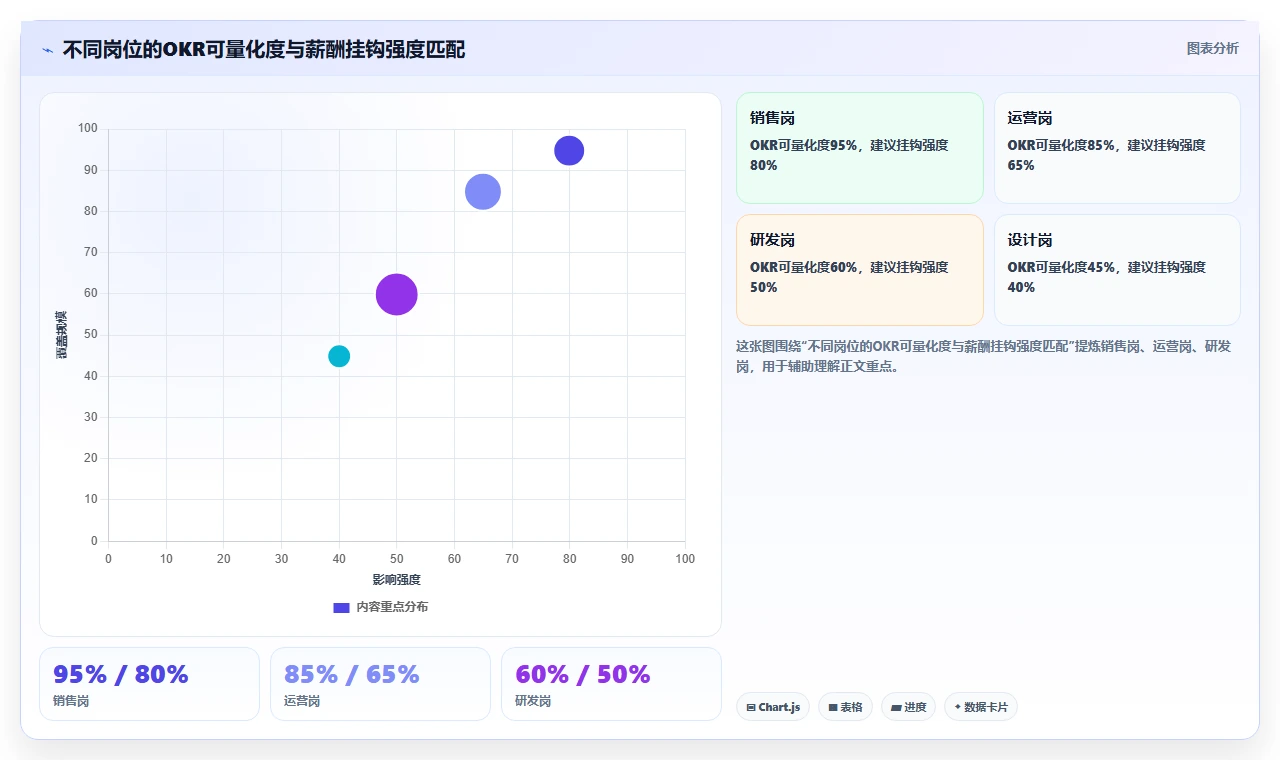The image size is (1280, 760).
Task: Click the chart title 不同岗位的OKR可量化度与薪酬挂钩强度匹配
Action: (x=264, y=49)
